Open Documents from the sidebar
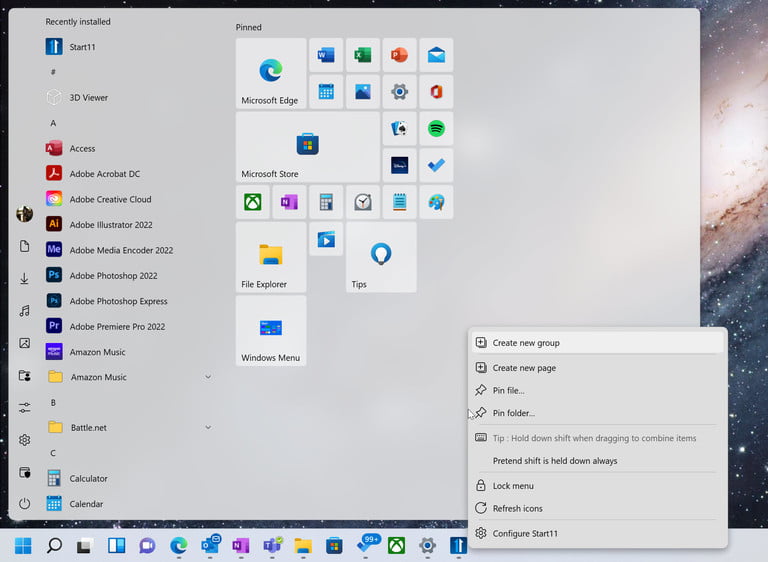 pos(24,246)
